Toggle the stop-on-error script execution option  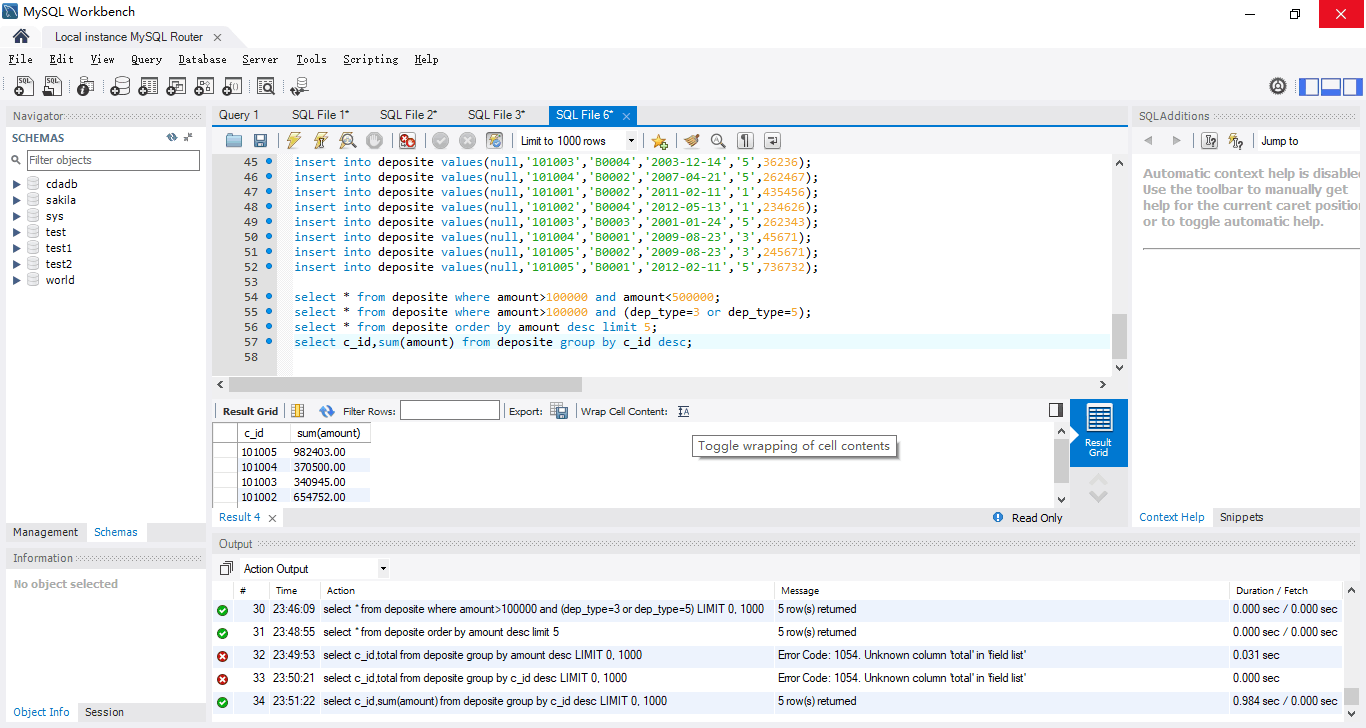pyautogui.click(x=407, y=141)
